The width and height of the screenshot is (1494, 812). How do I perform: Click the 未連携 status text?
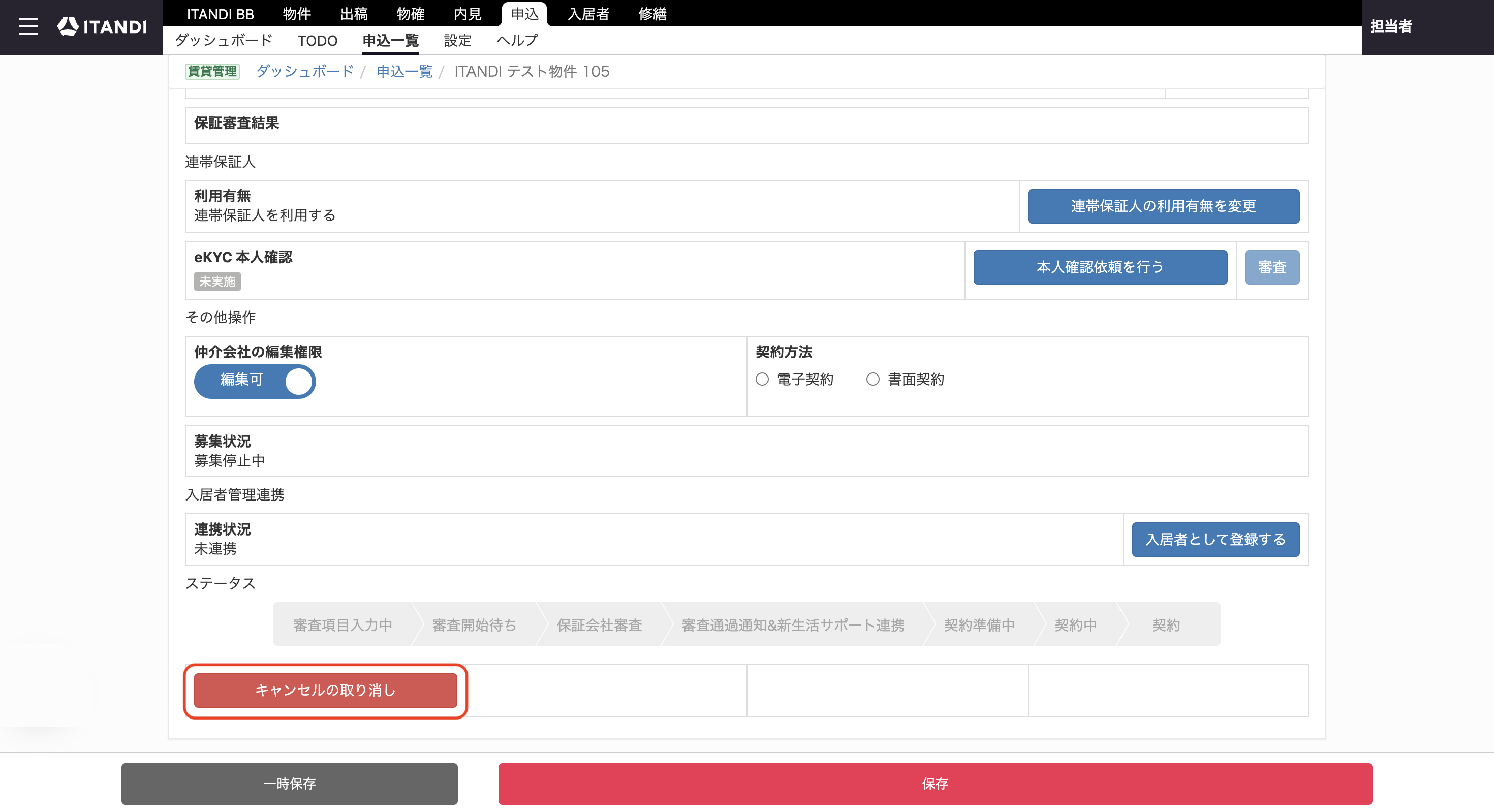[x=215, y=549]
